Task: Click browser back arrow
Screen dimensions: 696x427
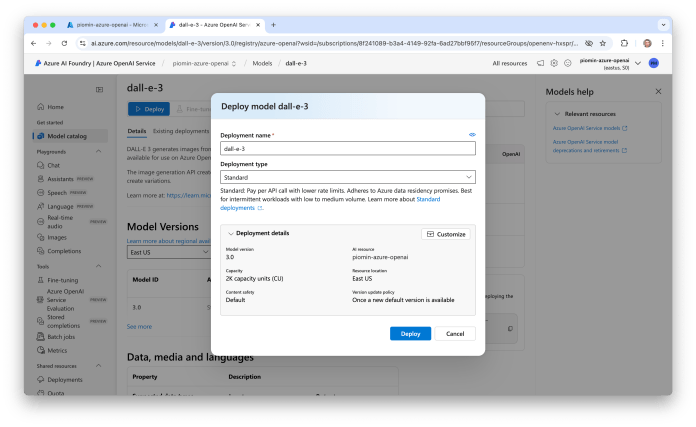Action: pyautogui.click(x=34, y=43)
